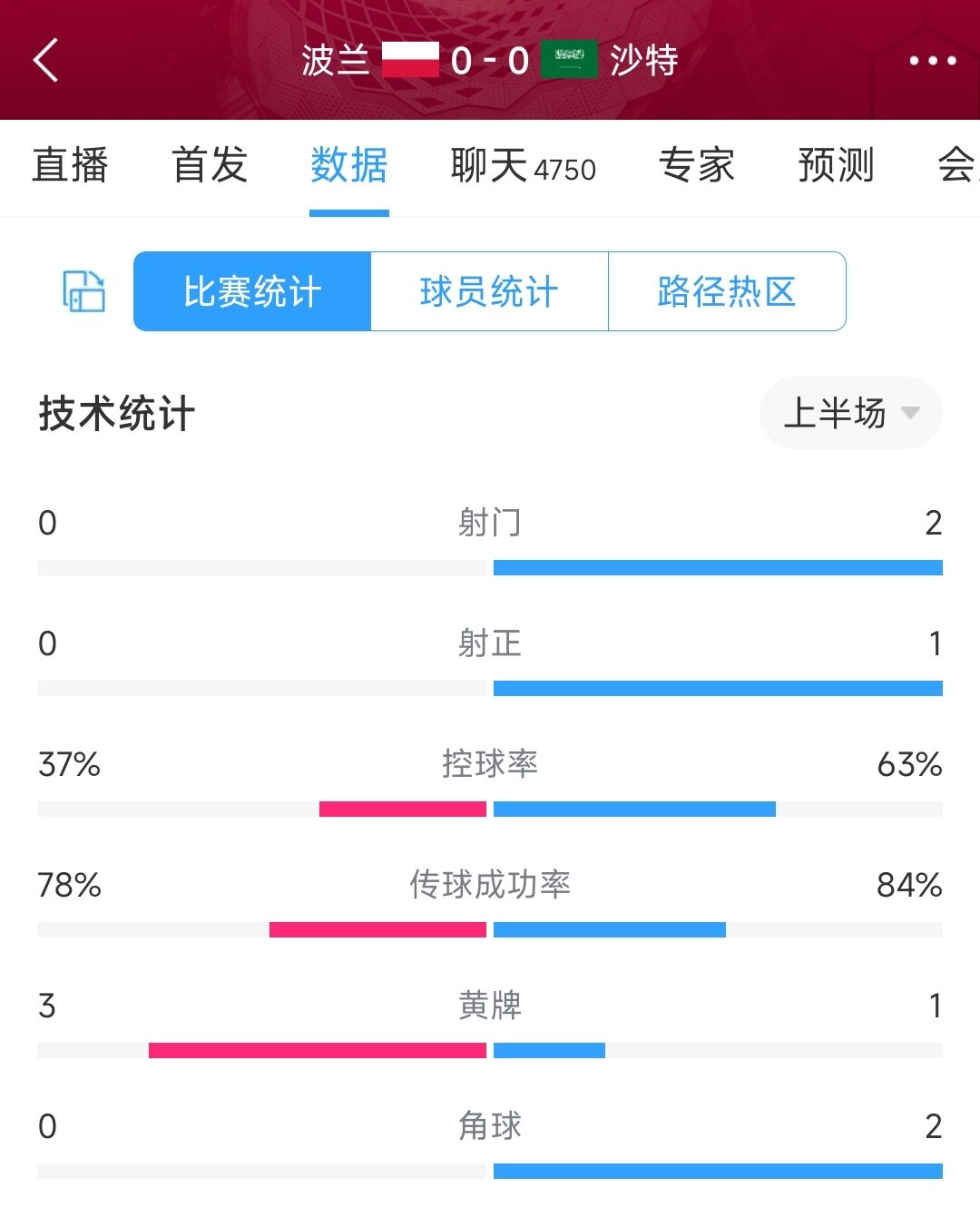Click the dropdown arrow next to 上半场
The width and height of the screenshot is (980, 1227).
(x=910, y=413)
